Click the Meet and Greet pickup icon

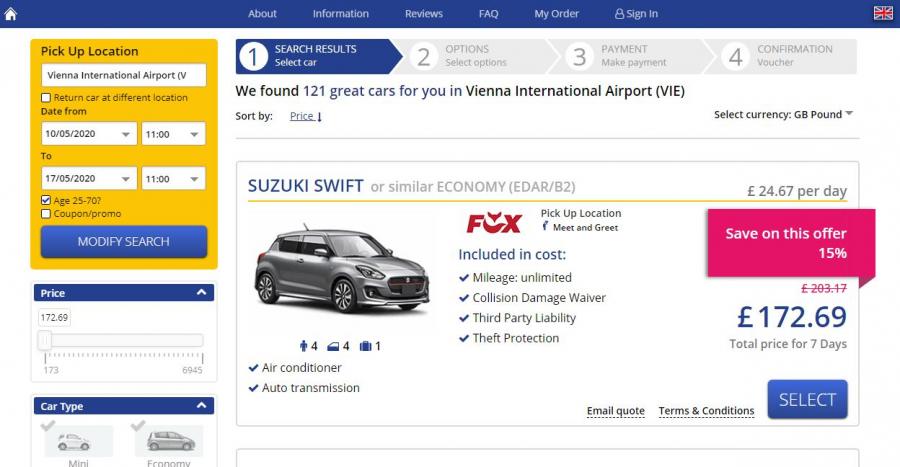pyautogui.click(x=545, y=227)
